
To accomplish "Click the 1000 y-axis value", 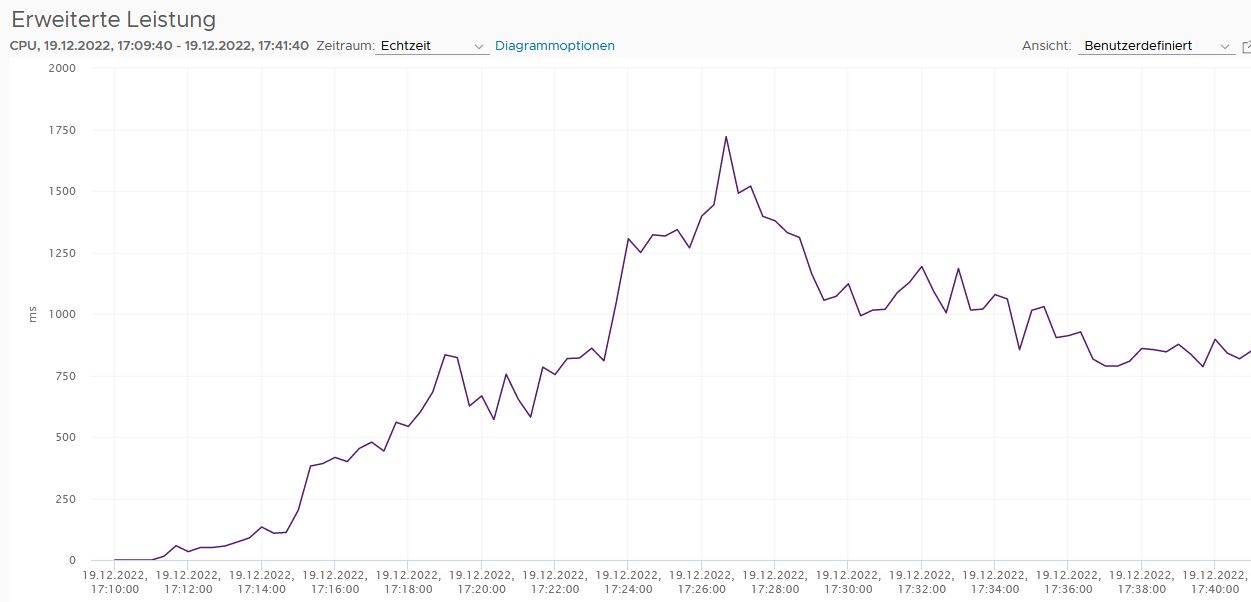I will 62,314.
